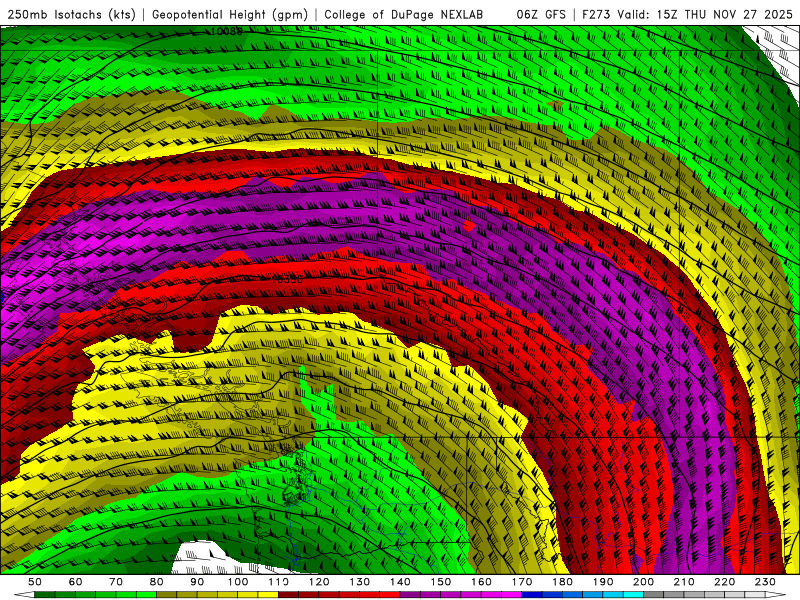
Task: Click the '250mb Isotachs (kts)' title text
Action: [x=71, y=15]
